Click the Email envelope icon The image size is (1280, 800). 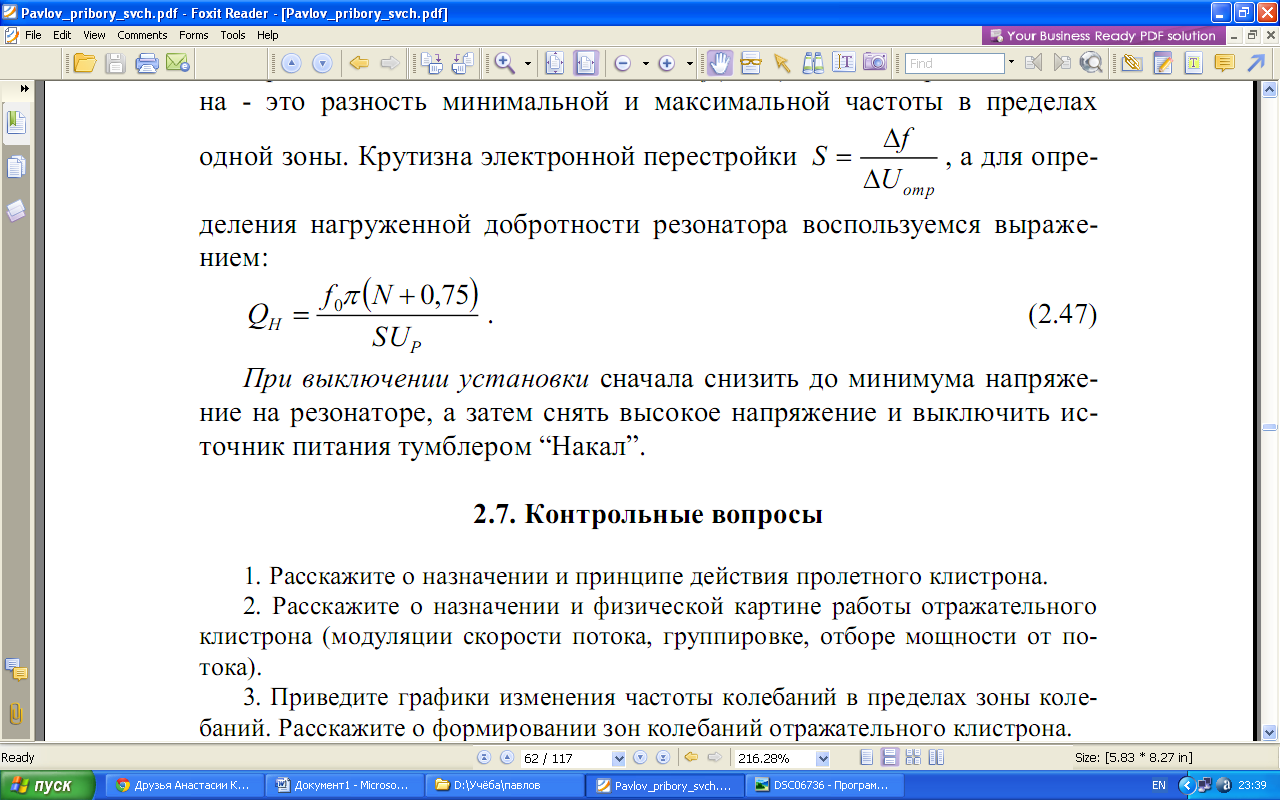[178, 63]
